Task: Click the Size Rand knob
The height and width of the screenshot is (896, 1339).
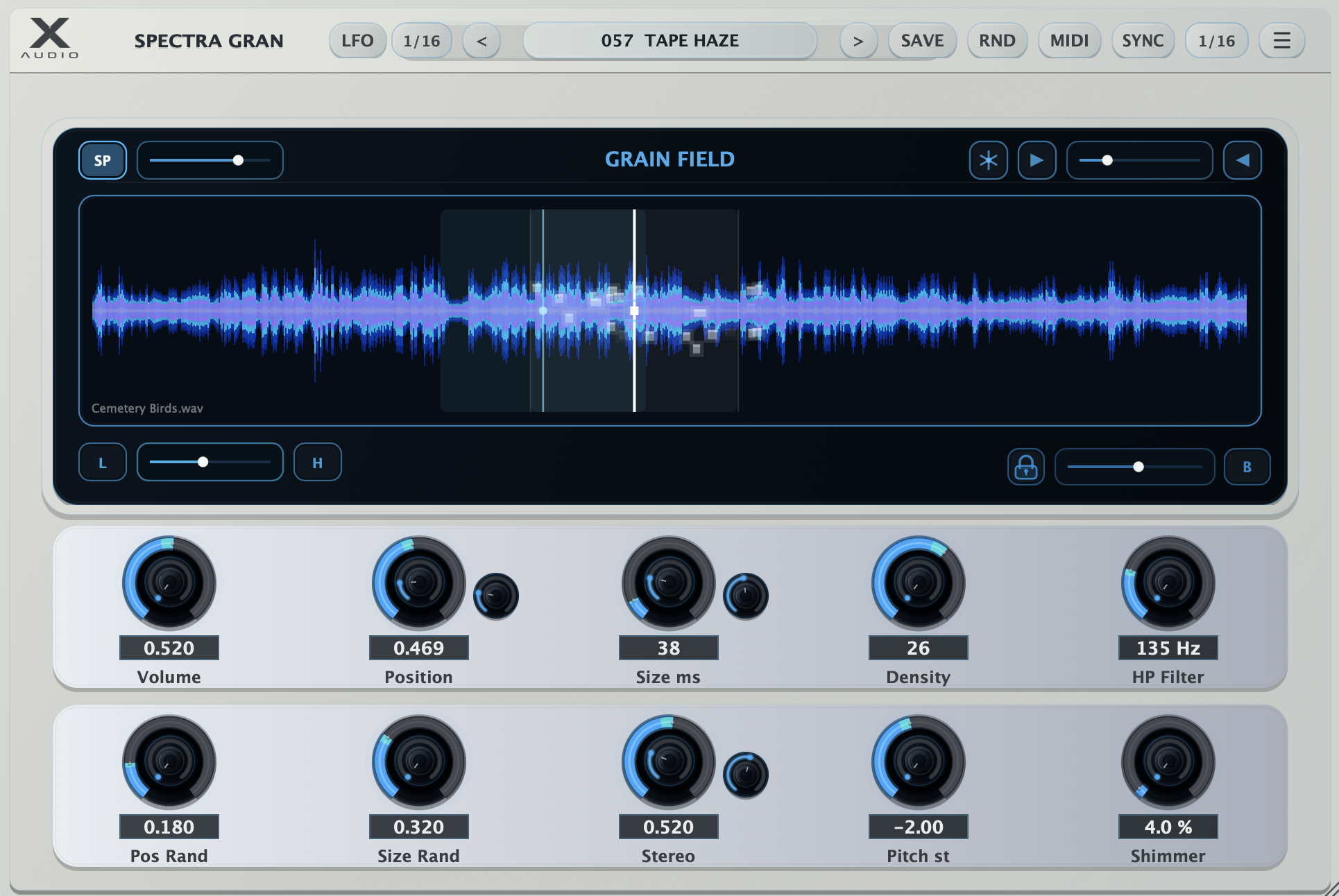Action: coord(419,761)
